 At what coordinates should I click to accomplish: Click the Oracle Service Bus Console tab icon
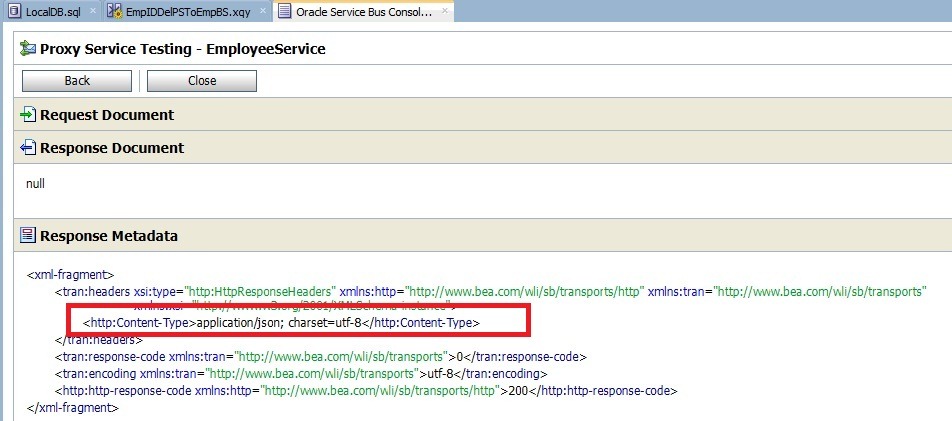click(x=284, y=11)
